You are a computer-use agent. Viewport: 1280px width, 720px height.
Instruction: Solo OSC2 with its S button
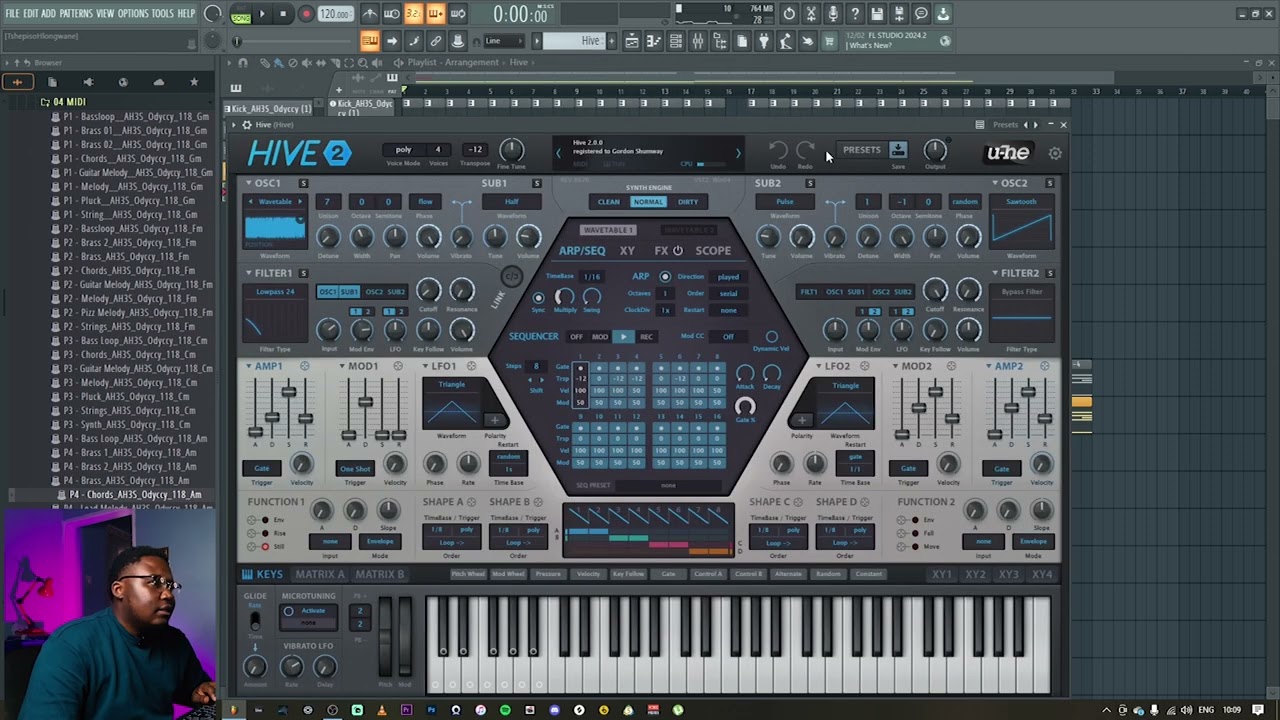point(1049,183)
